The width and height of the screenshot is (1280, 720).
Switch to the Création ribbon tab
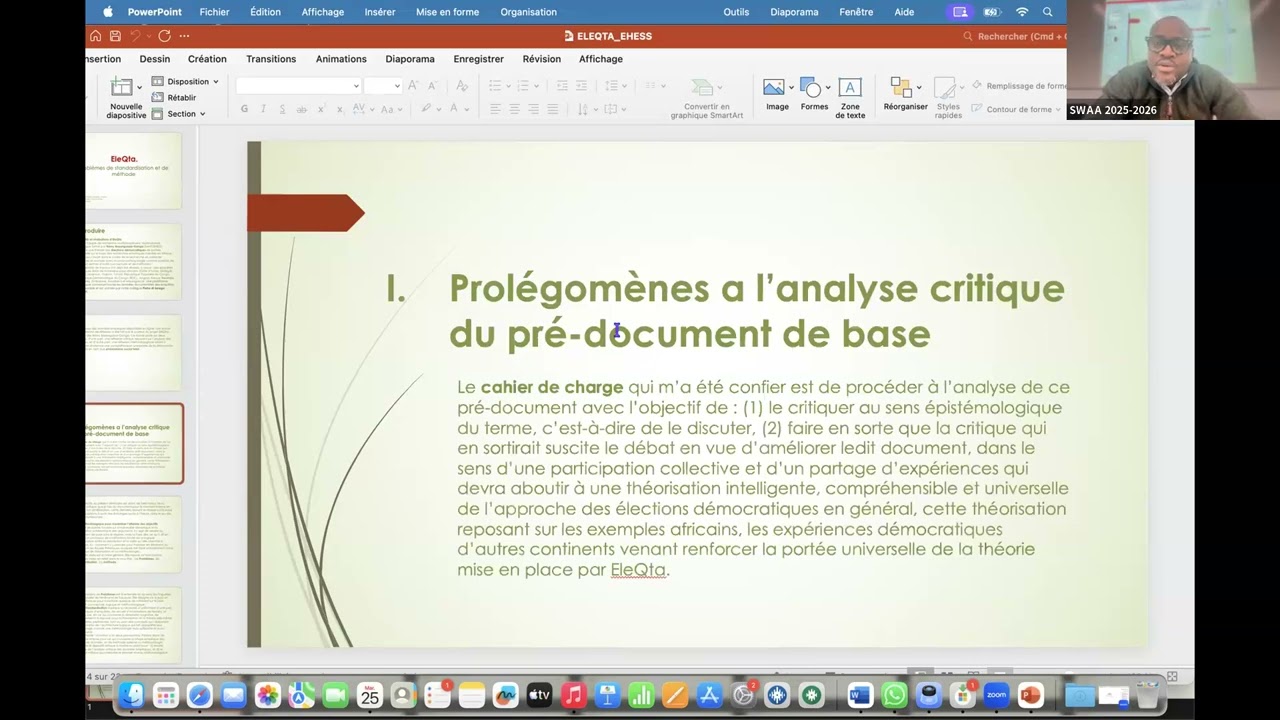207,59
